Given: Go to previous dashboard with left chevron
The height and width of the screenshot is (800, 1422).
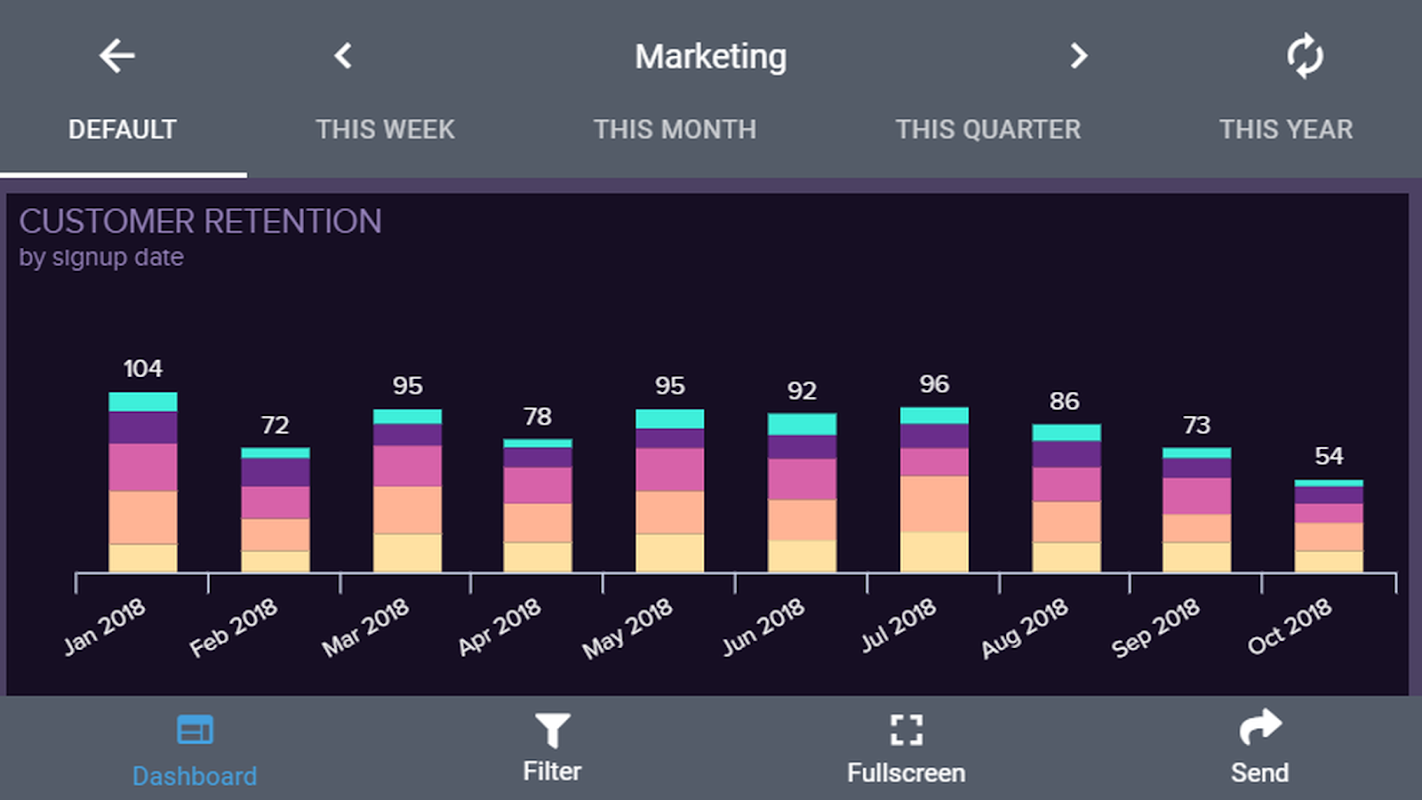Looking at the screenshot, I should click(x=343, y=56).
